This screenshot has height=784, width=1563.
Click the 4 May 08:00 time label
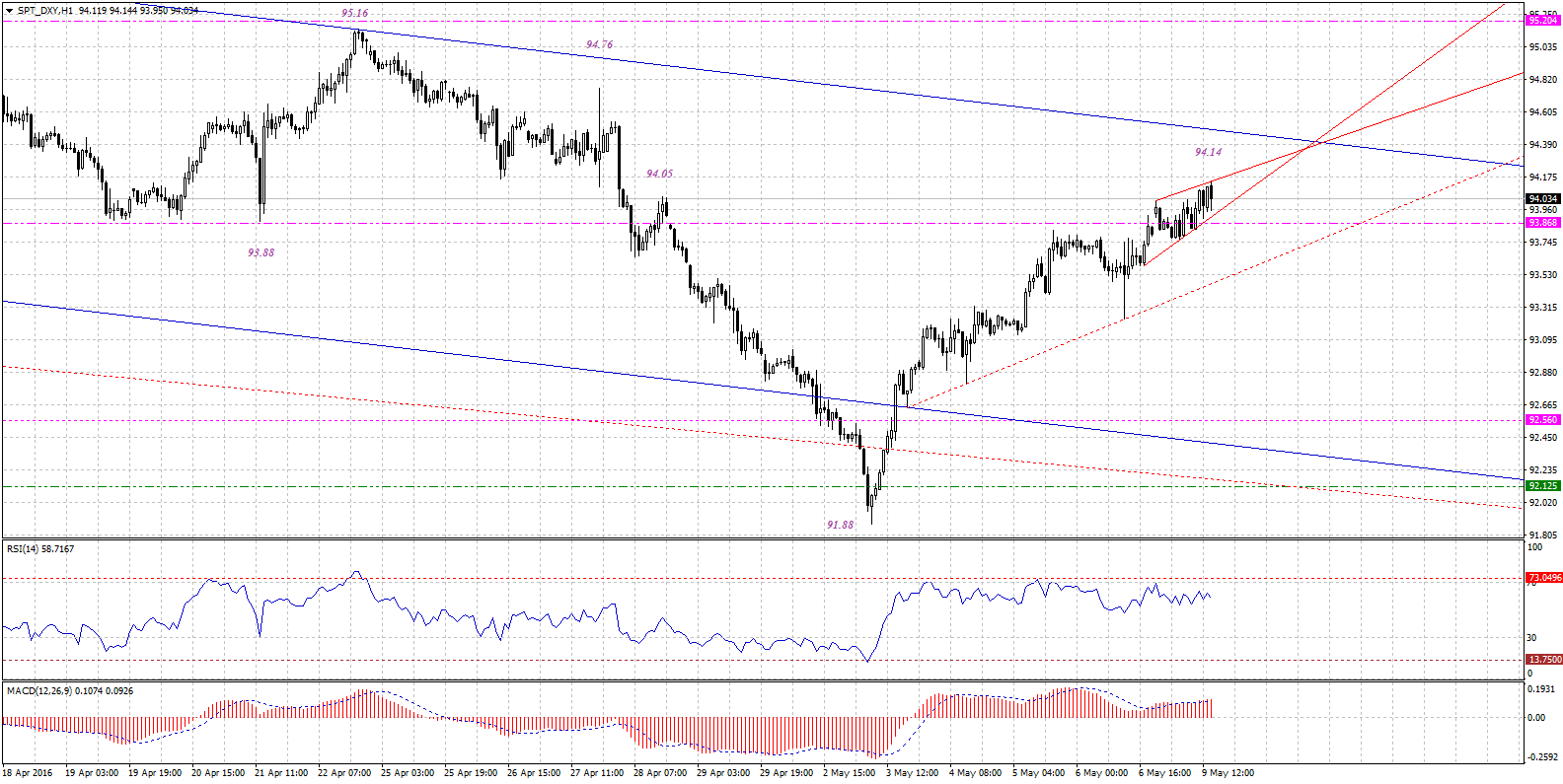(976, 773)
